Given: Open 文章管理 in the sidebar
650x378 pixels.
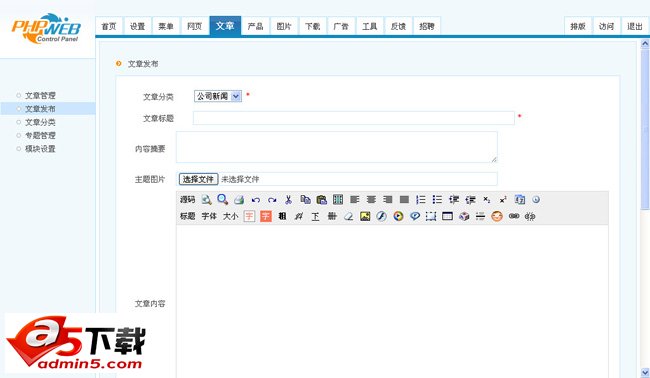Looking at the screenshot, I should coord(40,95).
